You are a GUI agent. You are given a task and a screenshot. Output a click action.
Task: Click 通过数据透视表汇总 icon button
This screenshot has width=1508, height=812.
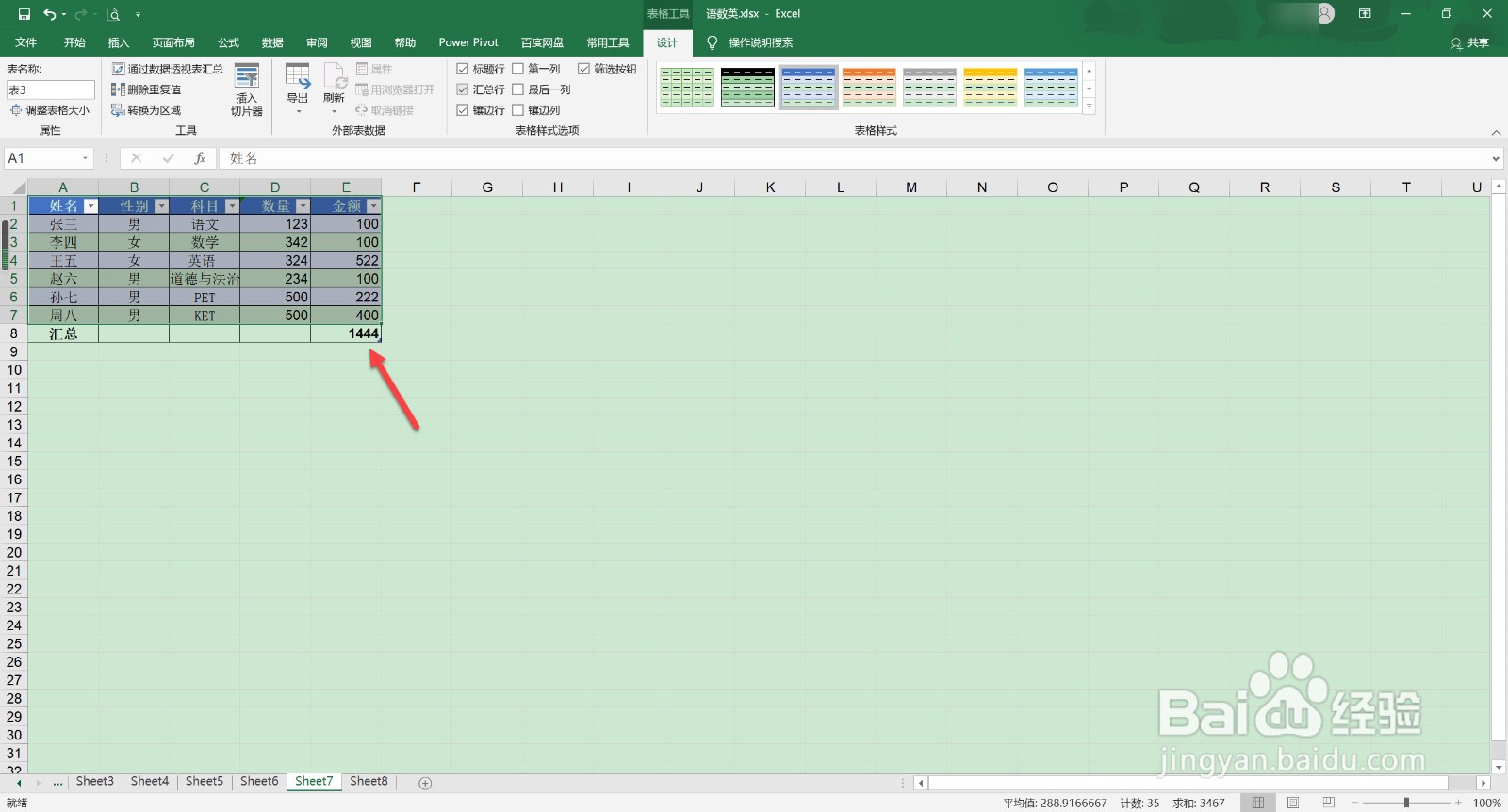[x=118, y=69]
